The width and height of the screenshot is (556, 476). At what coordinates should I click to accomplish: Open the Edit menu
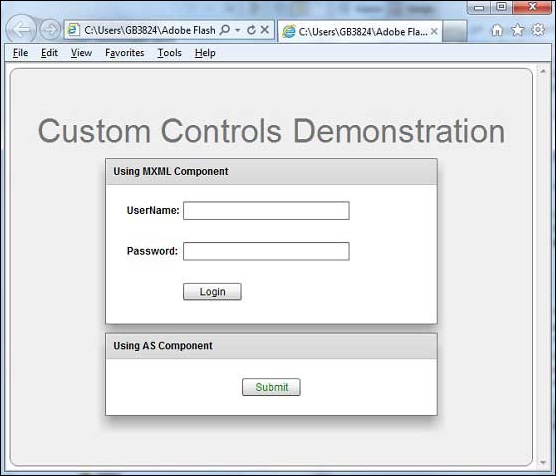(49, 53)
